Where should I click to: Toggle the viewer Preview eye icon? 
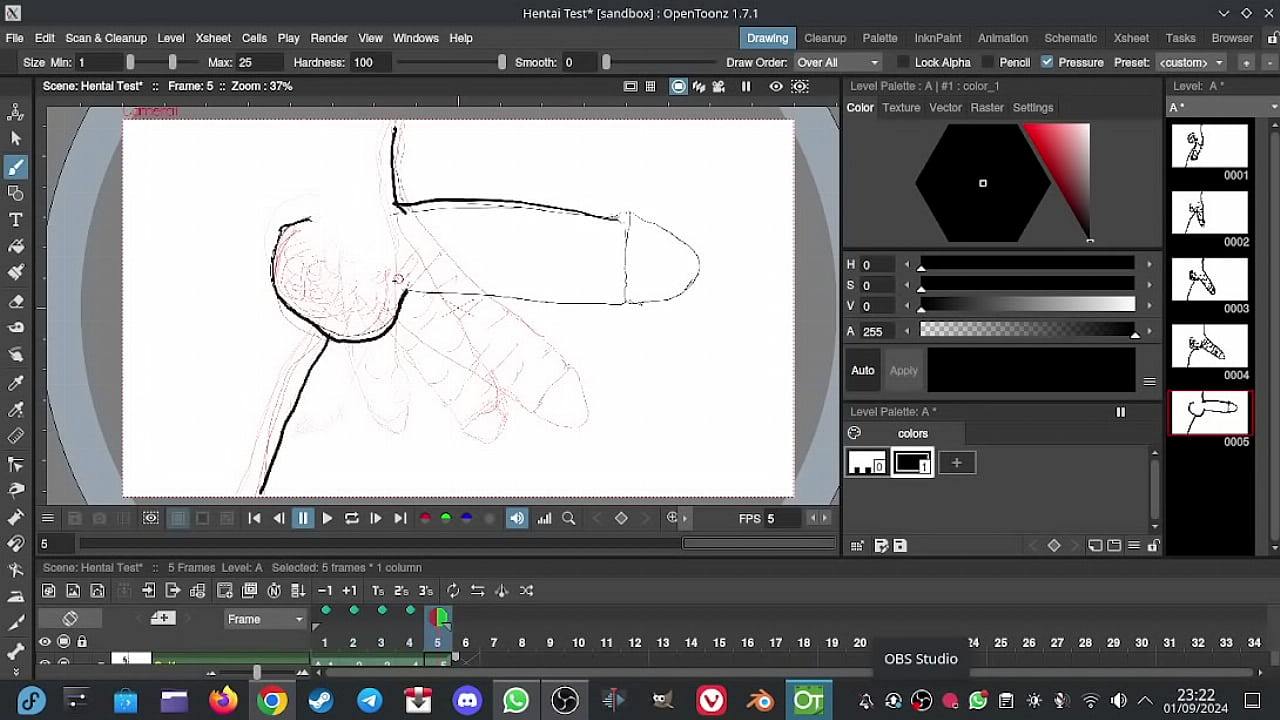pyautogui.click(x=776, y=87)
